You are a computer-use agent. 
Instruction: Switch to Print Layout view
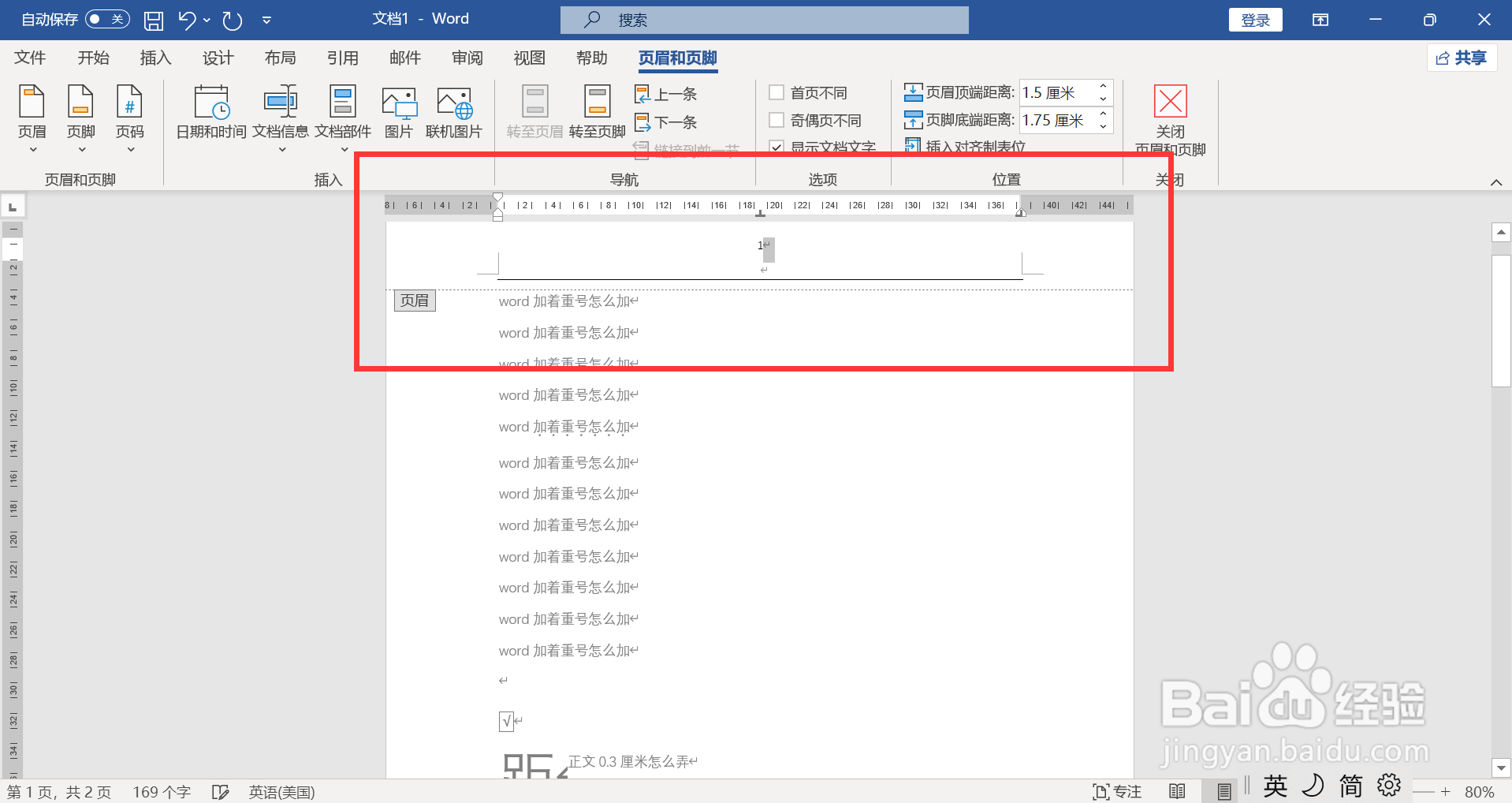tap(1223, 792)
